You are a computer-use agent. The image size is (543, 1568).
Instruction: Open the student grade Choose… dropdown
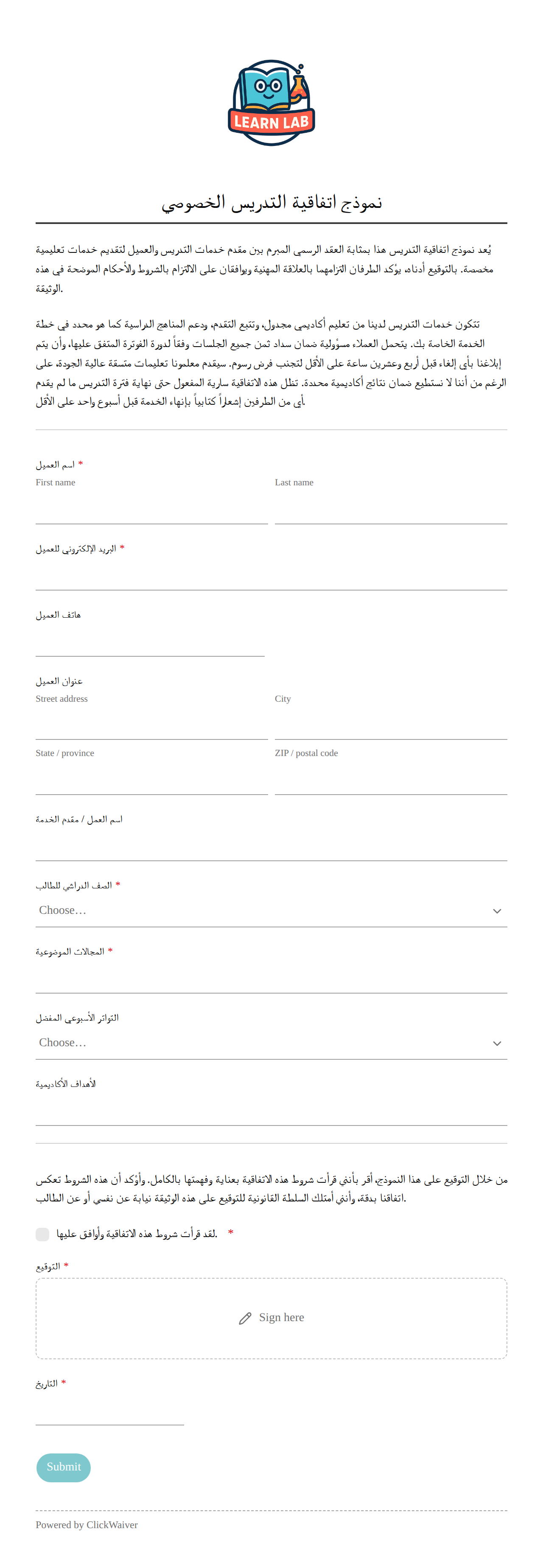[271, 910]
